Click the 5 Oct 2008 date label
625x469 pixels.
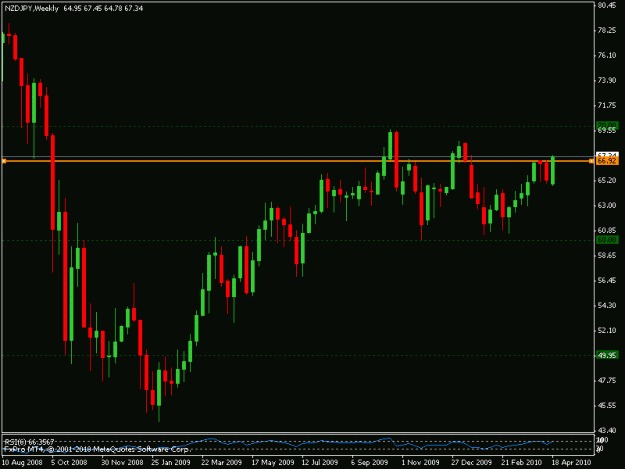69,463
